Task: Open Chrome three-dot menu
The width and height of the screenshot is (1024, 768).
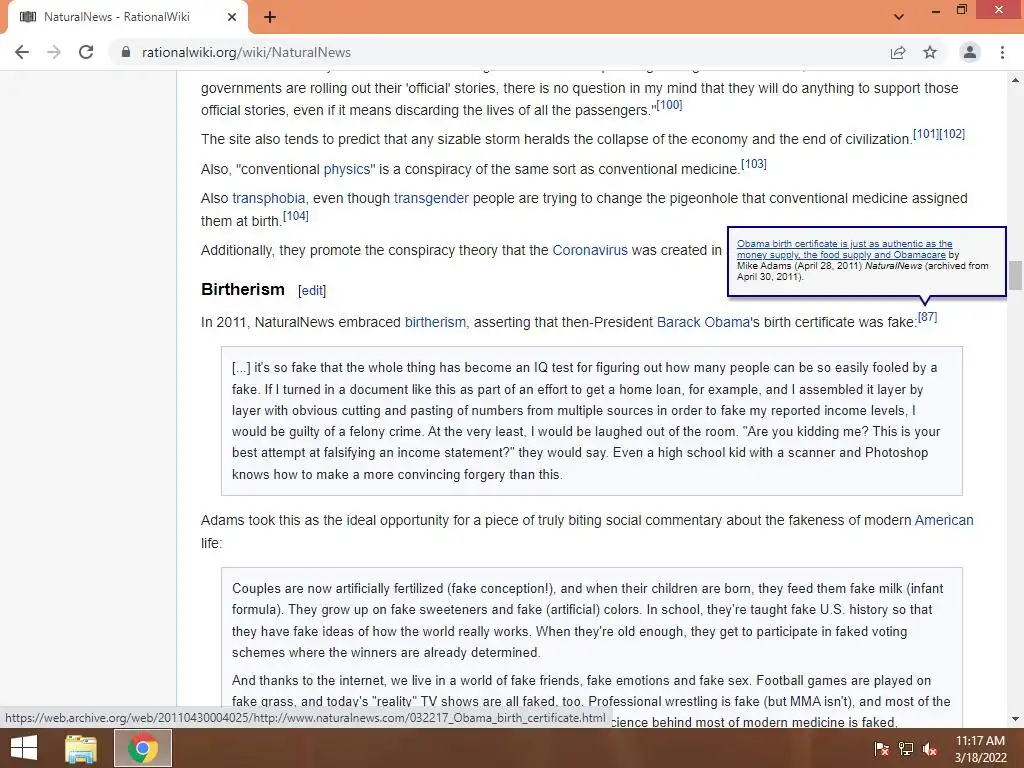Action: [1002, 52]
